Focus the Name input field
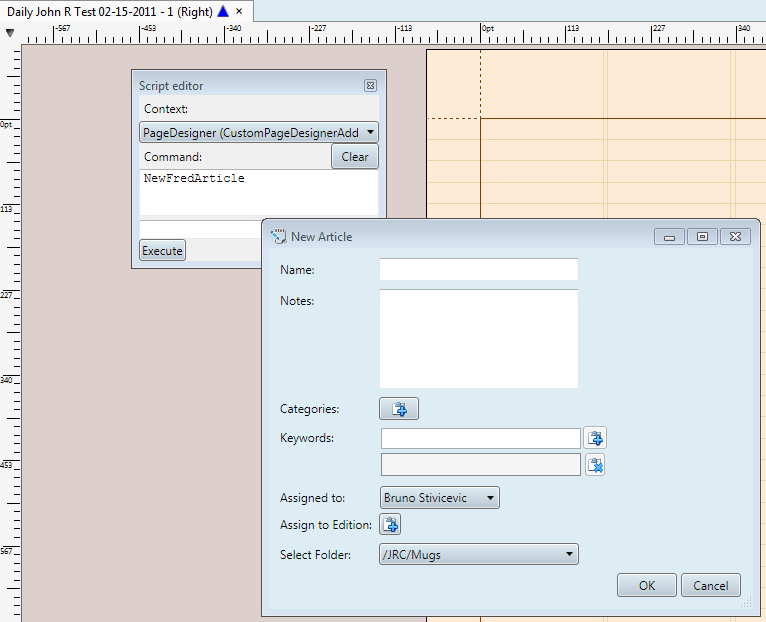 click(479, 270)
